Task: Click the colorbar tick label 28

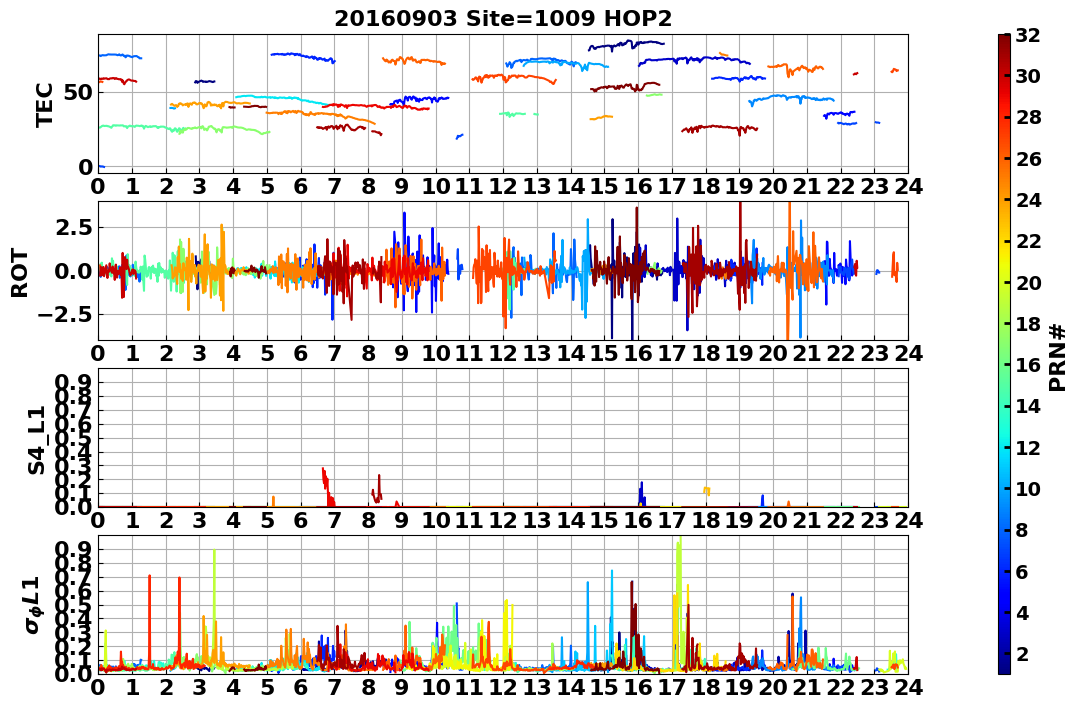Action: click(1028, 117)
